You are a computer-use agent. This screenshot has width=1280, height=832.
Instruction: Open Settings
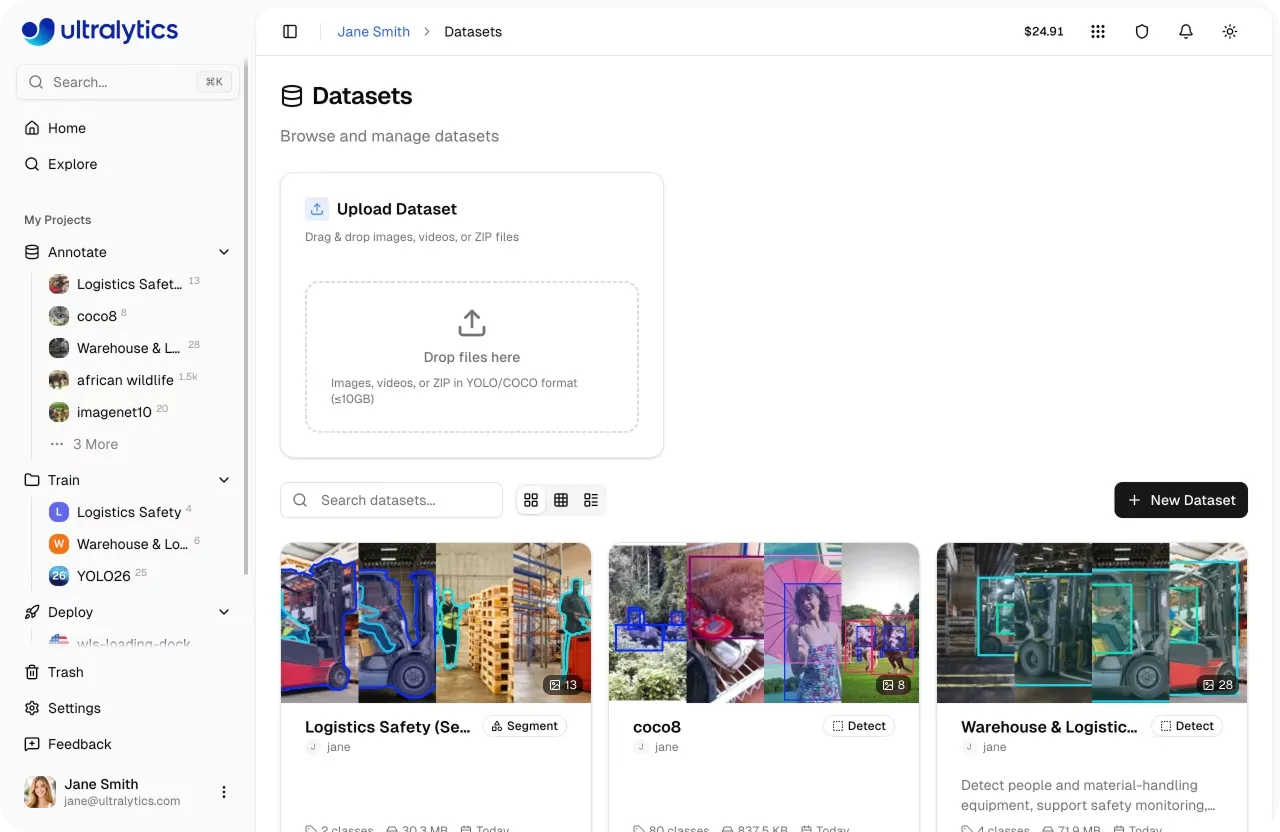click(128, 708)
